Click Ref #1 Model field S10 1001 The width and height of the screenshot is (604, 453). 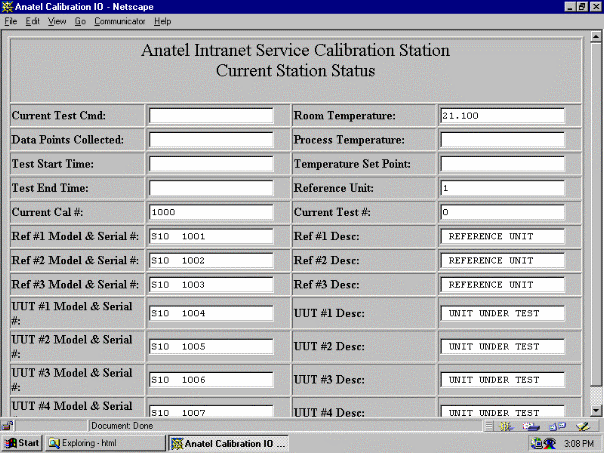click(211, 236)
